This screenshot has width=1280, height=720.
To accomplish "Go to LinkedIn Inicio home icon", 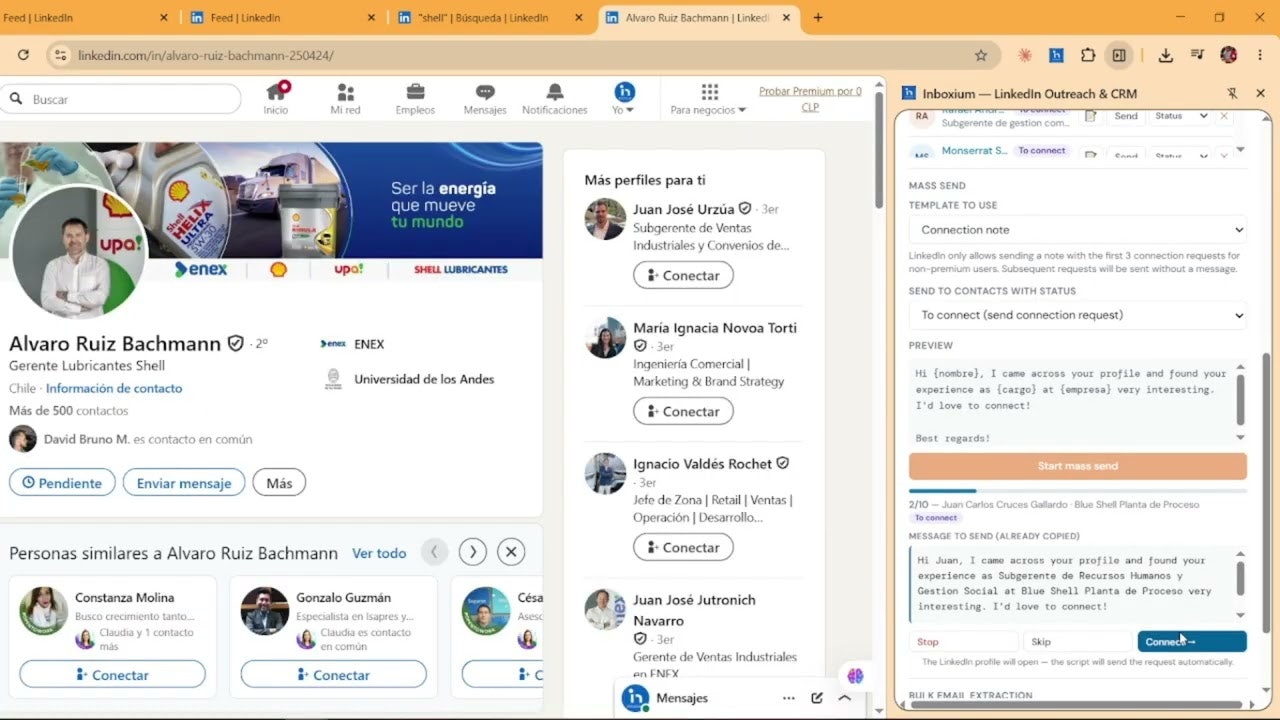I will 276,98.
